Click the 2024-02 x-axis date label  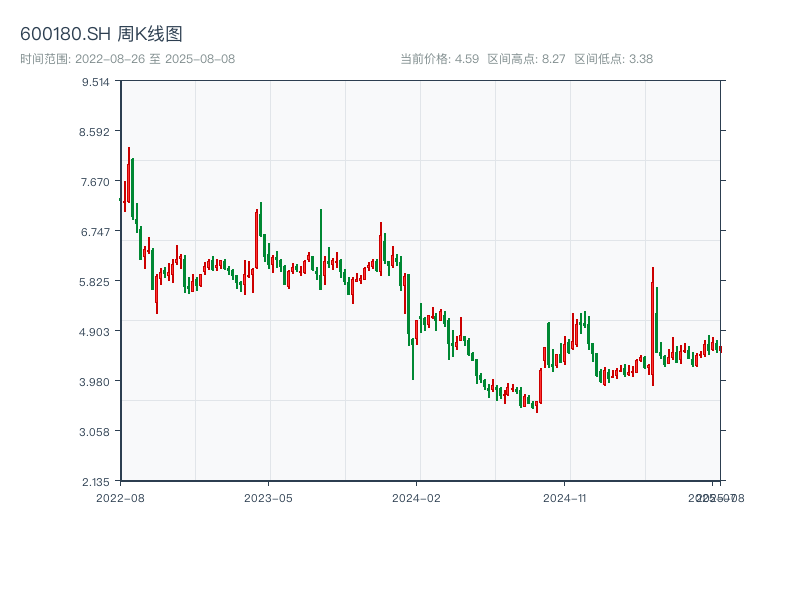coord(417,497)
